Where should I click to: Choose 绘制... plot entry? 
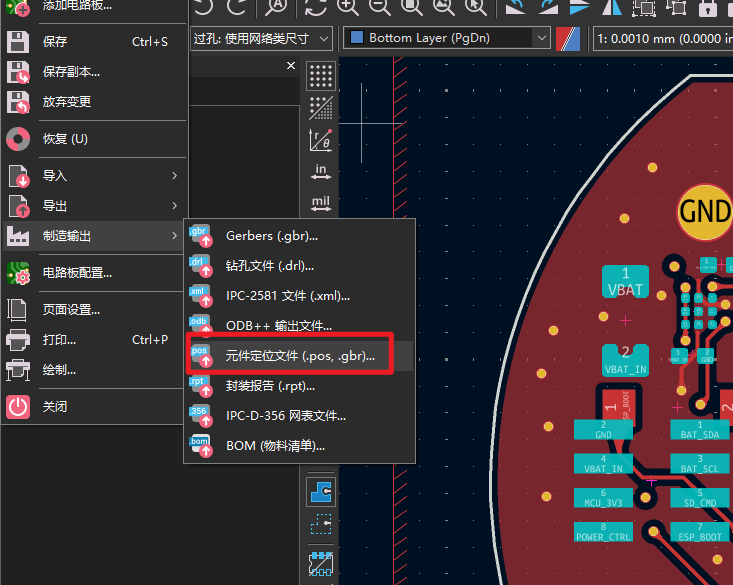[93, 369]
